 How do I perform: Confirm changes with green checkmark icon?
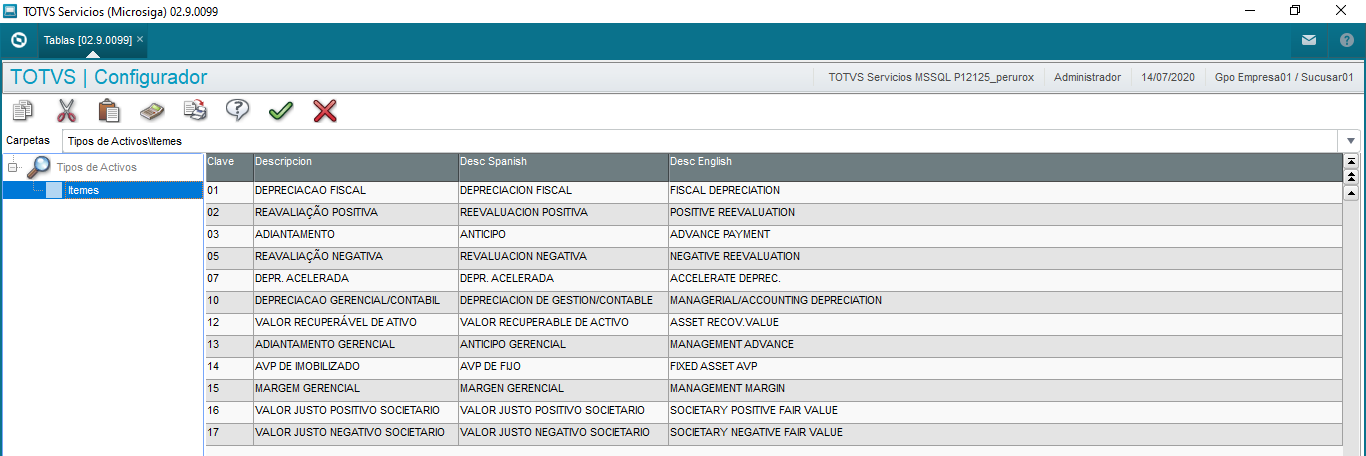[x=281, y=110]
